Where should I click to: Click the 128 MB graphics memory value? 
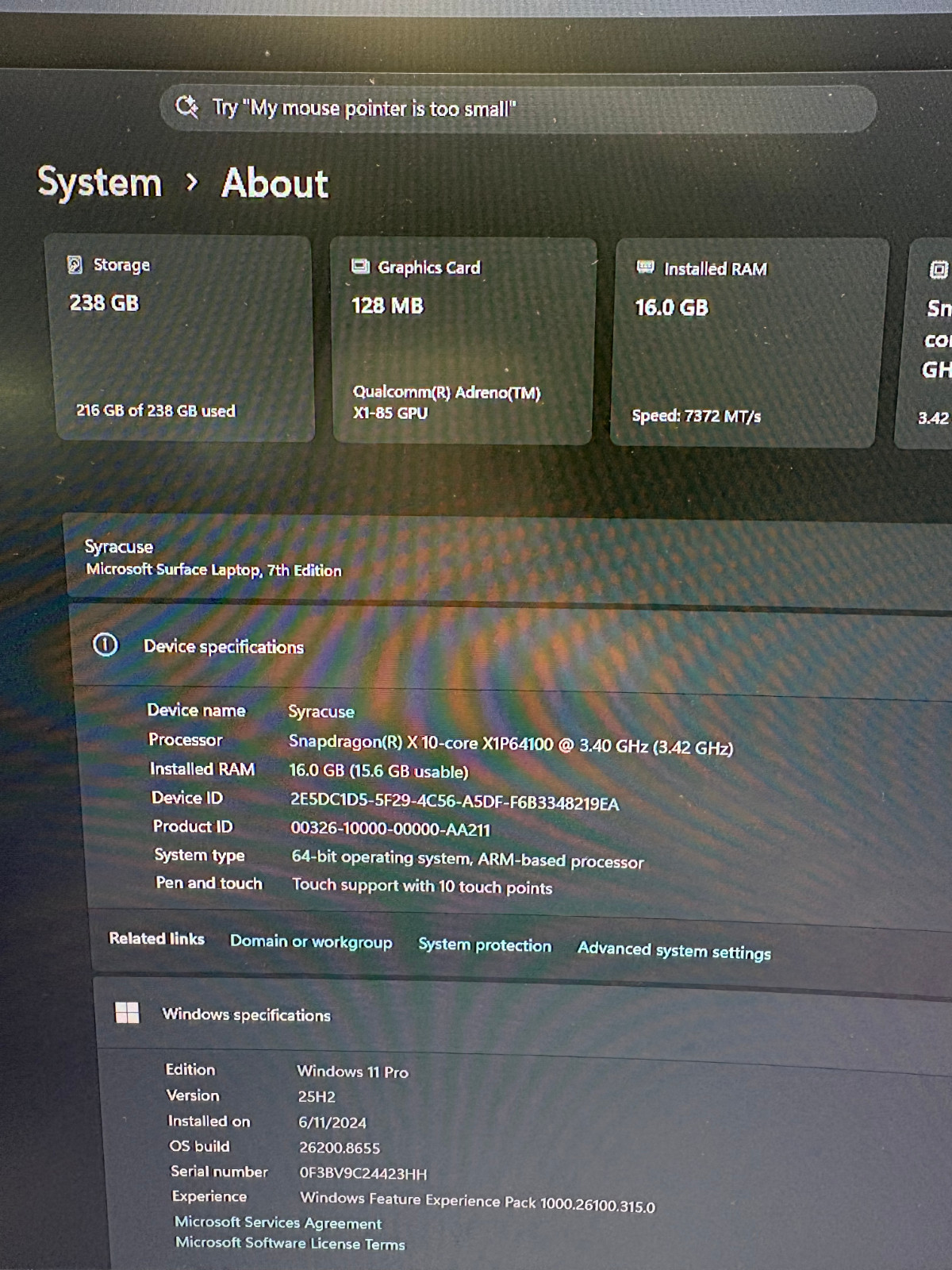coord(387,306)
